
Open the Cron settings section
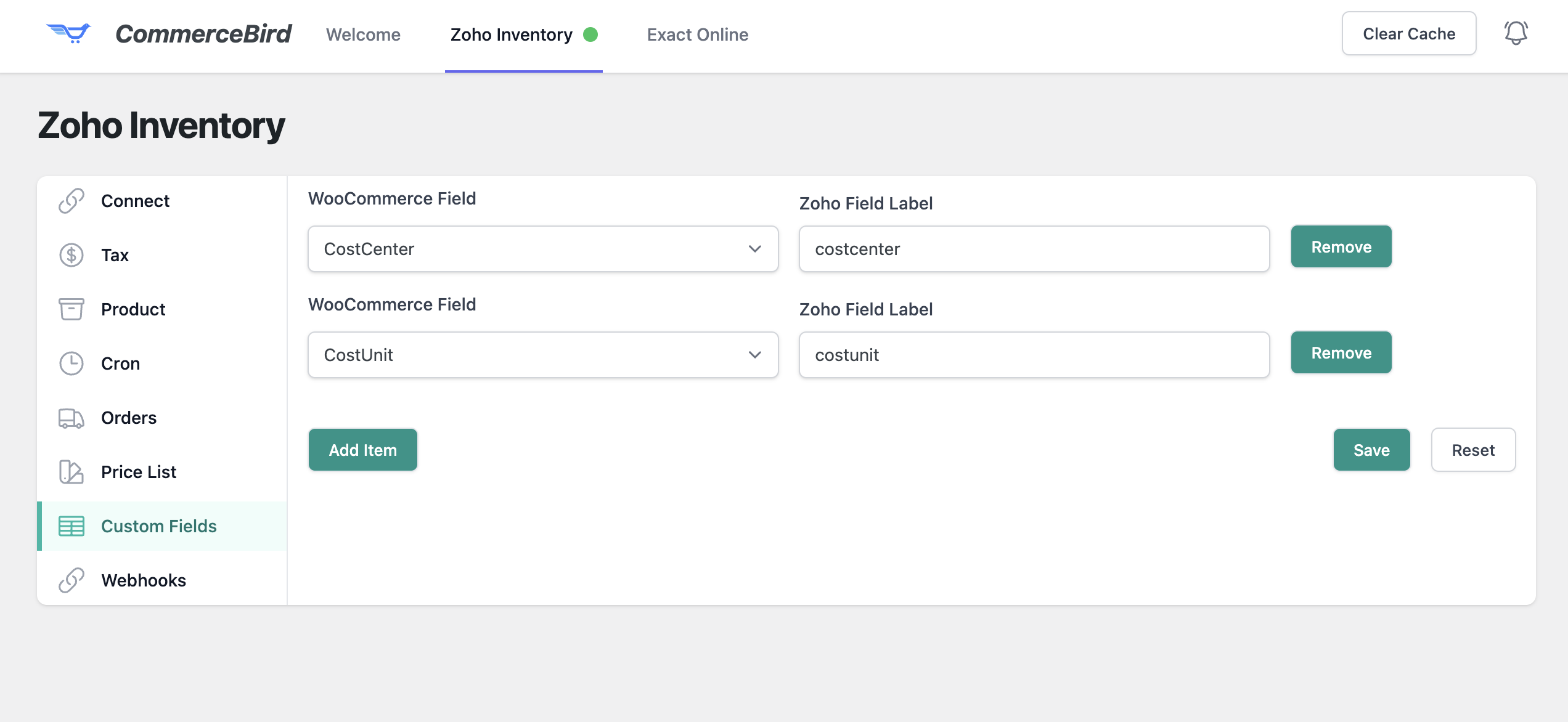[163, 363]
